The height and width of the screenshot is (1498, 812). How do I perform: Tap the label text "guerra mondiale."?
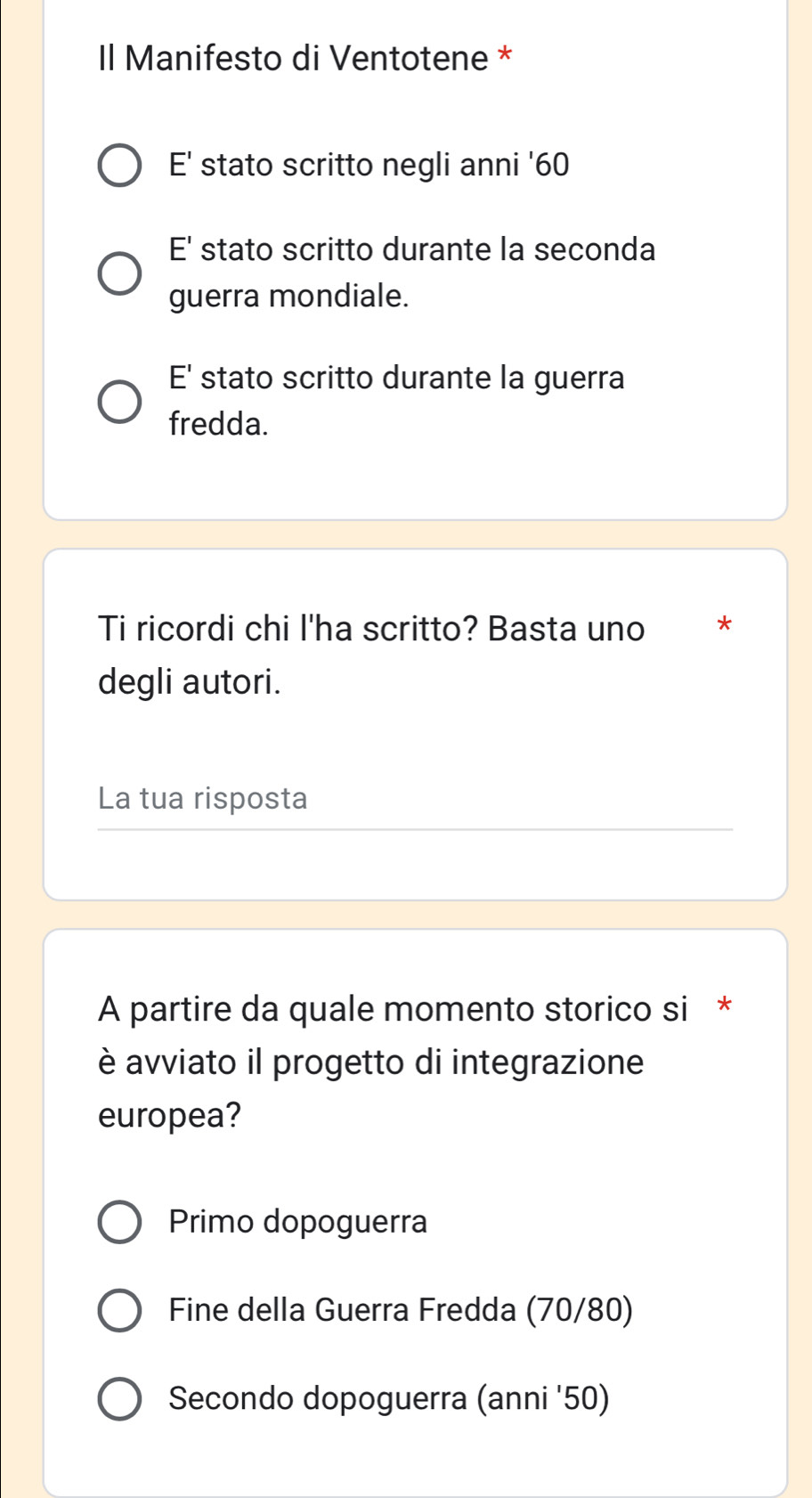pyautogui.click(x=289, y=296)
